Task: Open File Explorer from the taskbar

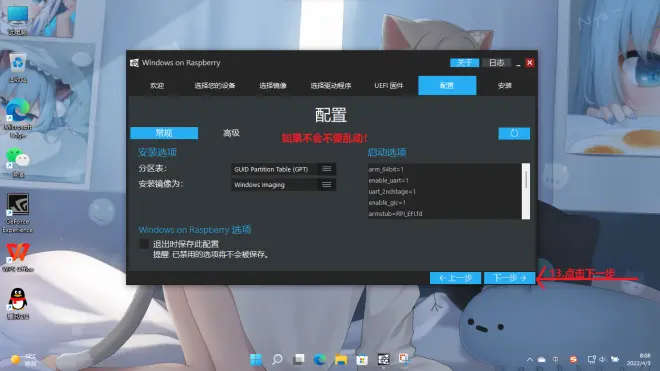Action: coord(341,359)
